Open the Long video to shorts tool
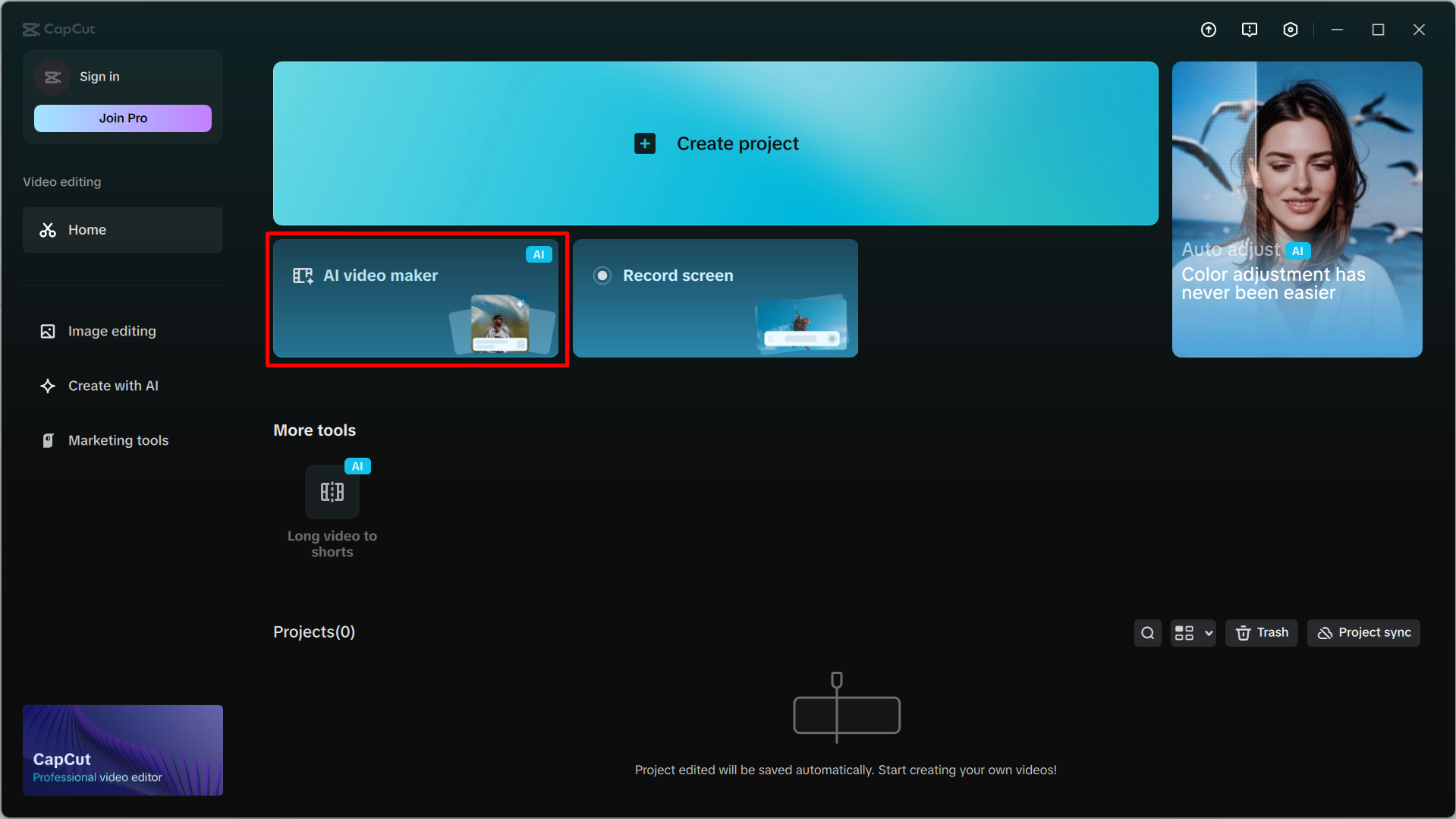Image resolution: width=1456 pixels, height=819 pixels. point(332,492)
